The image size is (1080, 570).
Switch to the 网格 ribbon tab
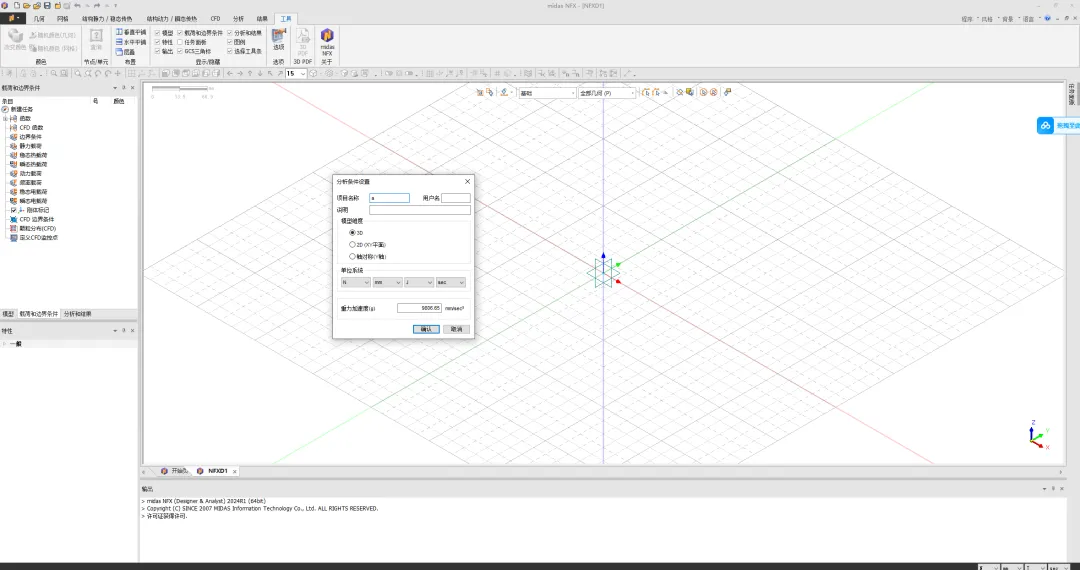point(62,19)
